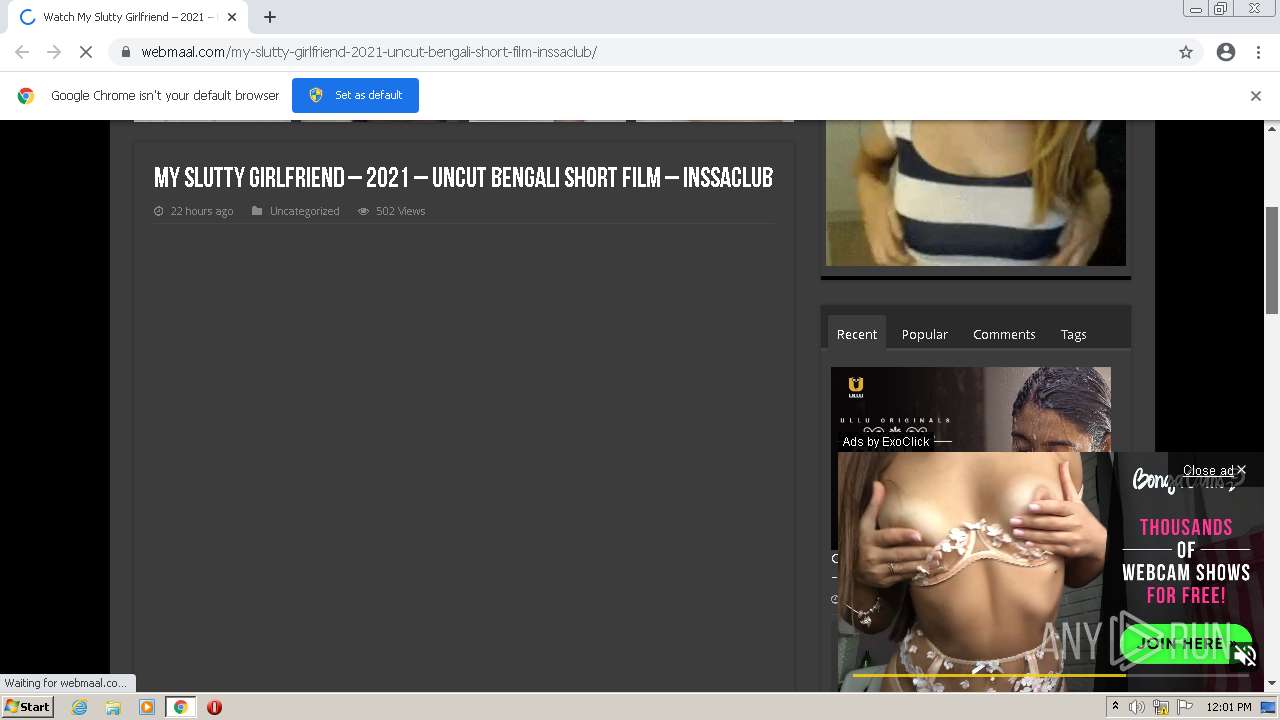Click the post title heading
The height and width of the screenshot is (720, 1280).
pos(463,178)
